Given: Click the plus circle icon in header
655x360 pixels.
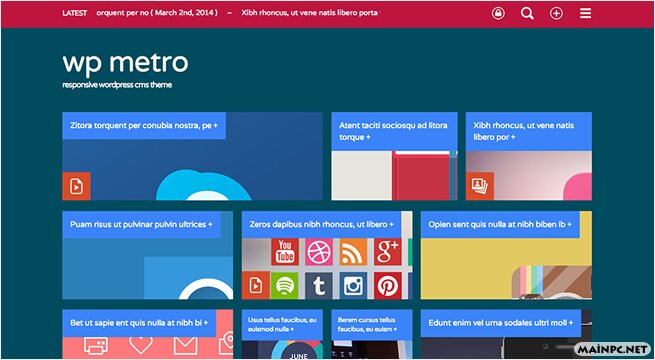Looking at the screenshot, I should pyautogui.click(x=556, y=14).
